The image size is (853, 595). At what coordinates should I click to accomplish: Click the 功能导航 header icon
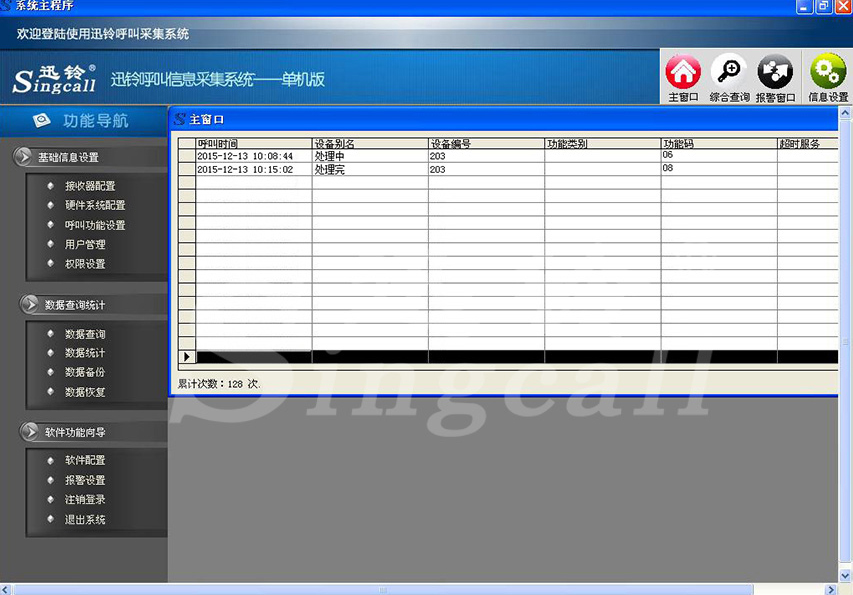41,121
